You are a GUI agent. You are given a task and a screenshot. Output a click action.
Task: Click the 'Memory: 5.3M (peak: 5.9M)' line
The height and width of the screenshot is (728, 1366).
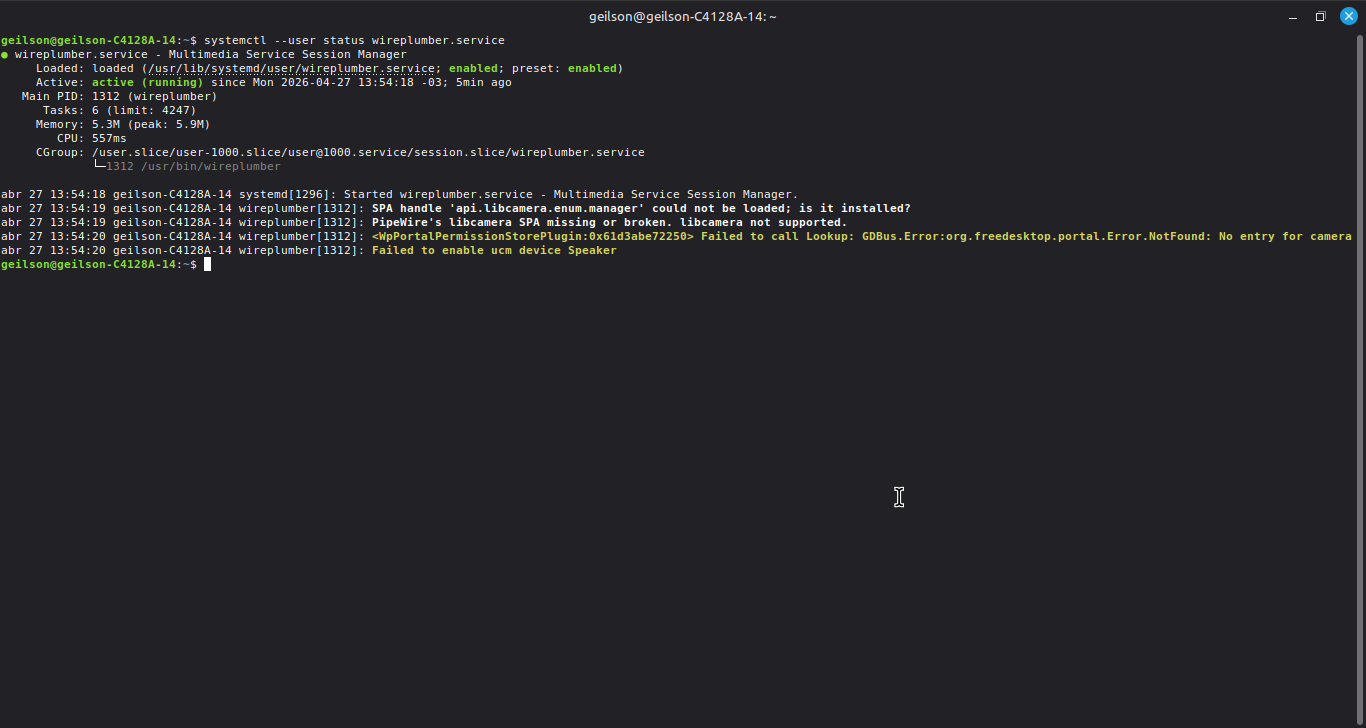coord(123,124)
